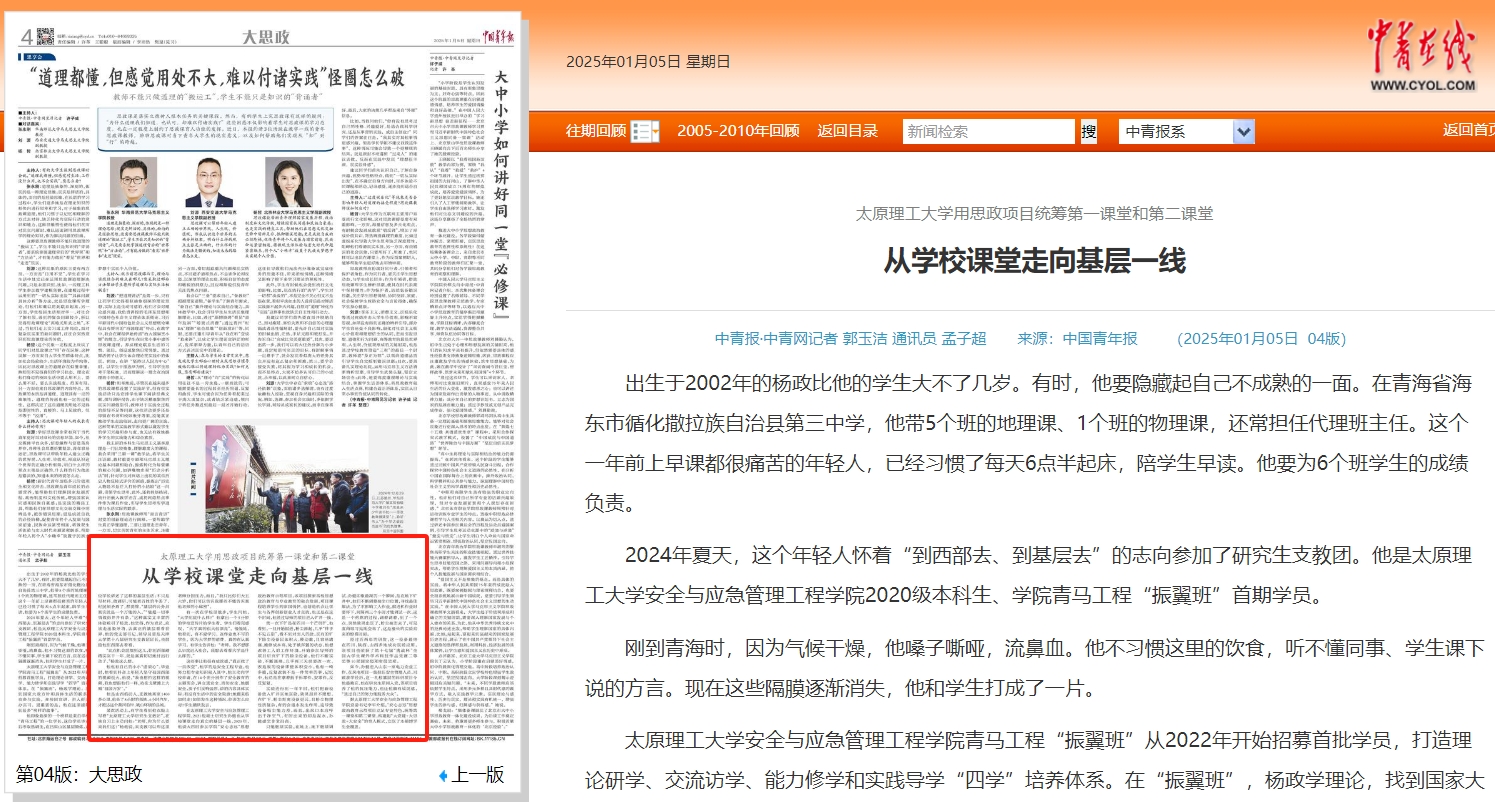Go to 返回目录
1495x802 pixels.
[847, 131]
